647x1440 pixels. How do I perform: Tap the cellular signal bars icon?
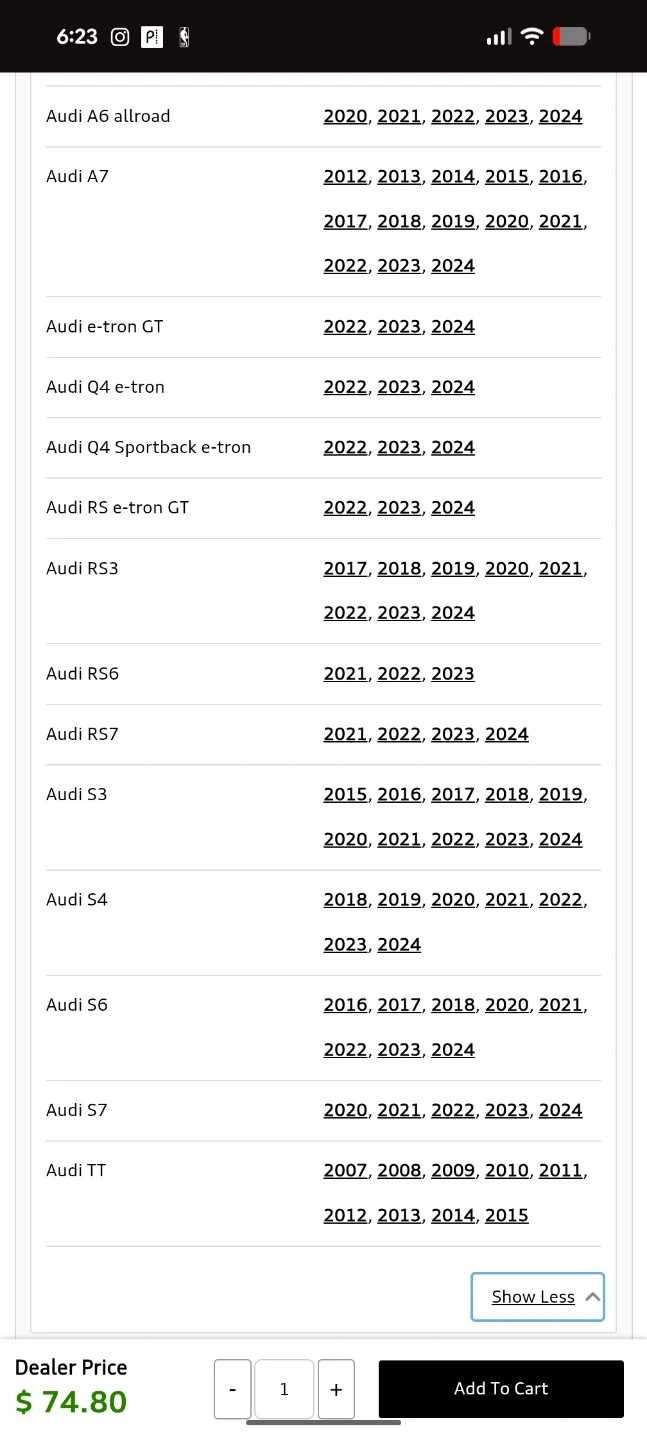[498, 37]
